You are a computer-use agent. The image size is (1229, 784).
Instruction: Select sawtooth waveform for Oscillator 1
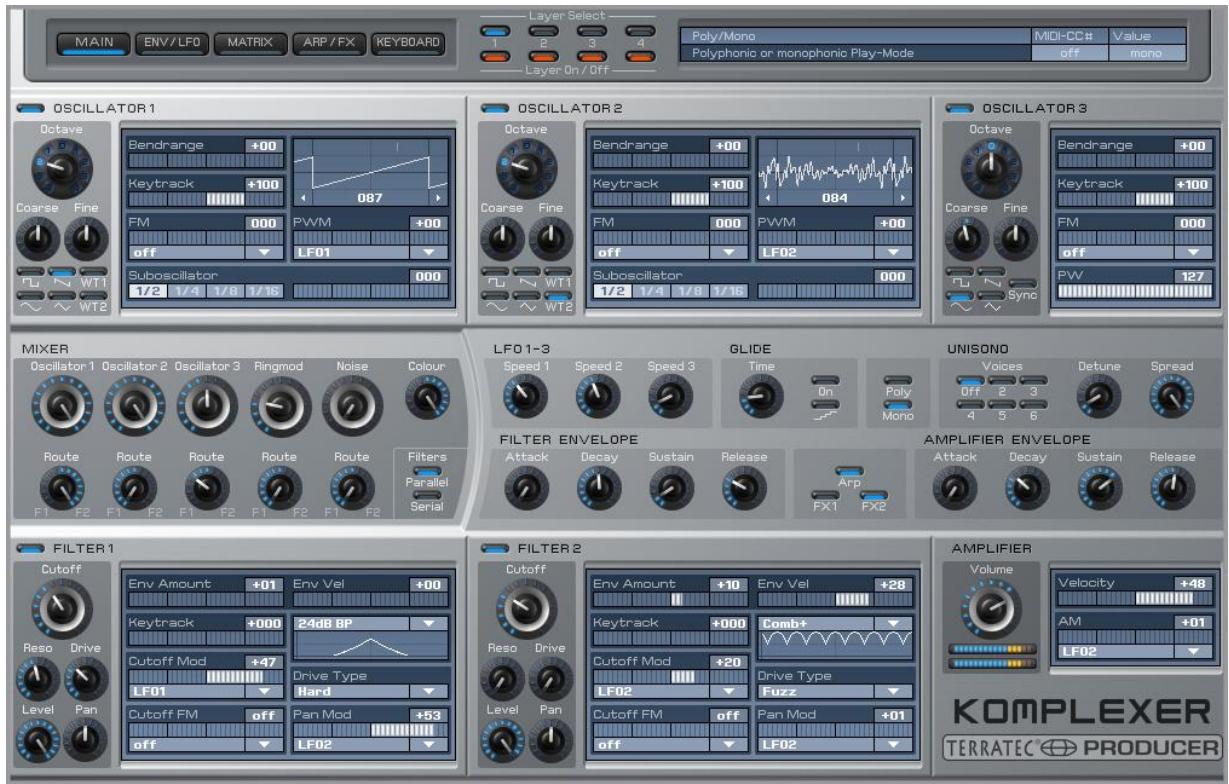tap(62, 272)
